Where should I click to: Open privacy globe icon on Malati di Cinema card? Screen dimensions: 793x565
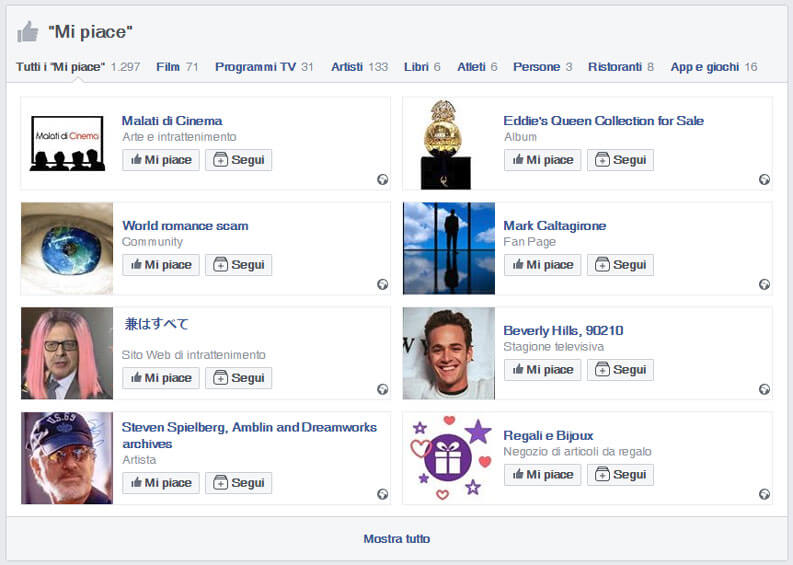(383, 179)
